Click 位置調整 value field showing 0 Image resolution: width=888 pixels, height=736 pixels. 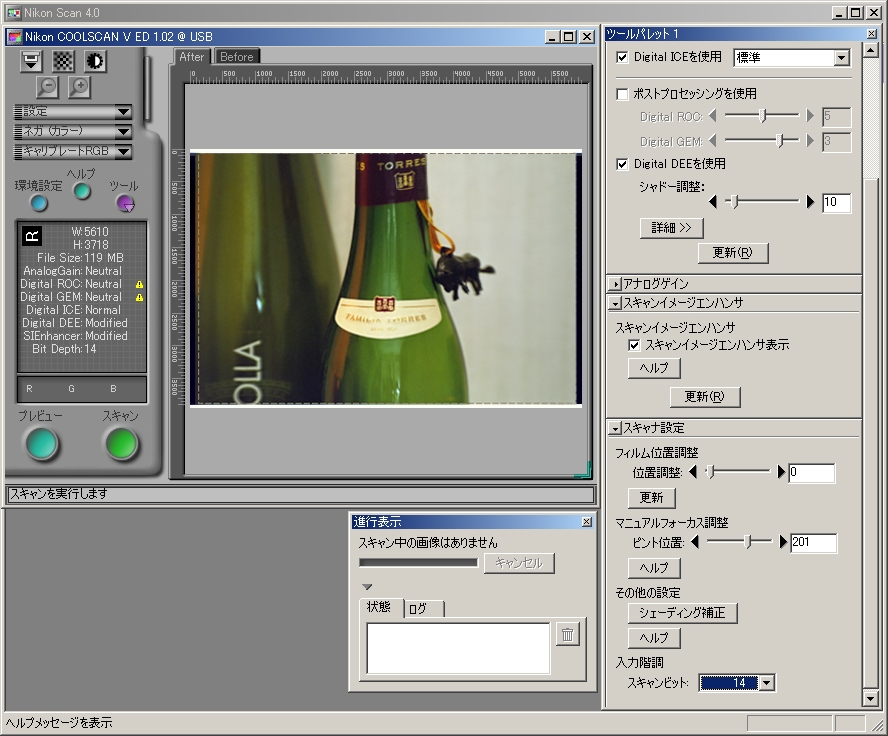[x=811, y=472]
